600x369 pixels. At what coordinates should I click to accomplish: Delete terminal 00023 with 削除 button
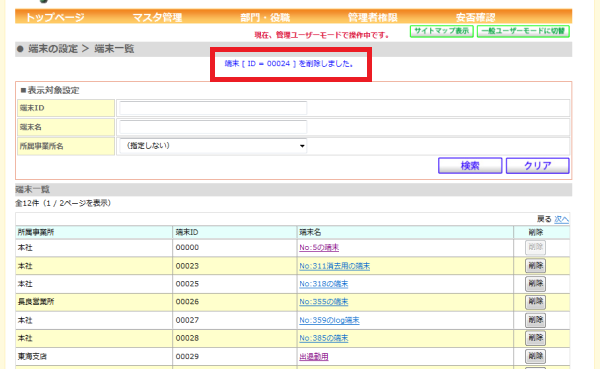click(x=535, y=266)
